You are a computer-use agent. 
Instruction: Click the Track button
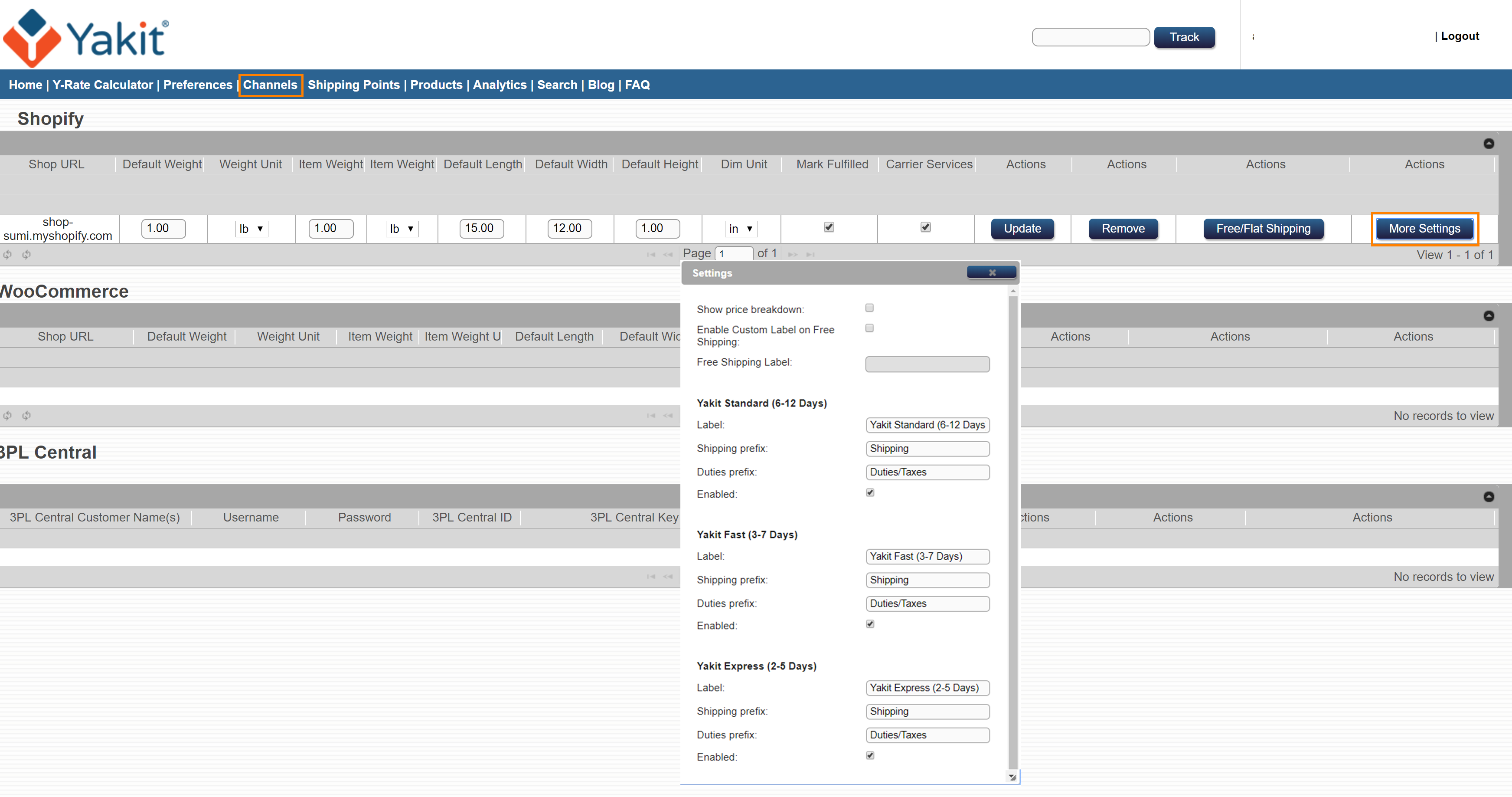pos(1184,37)
